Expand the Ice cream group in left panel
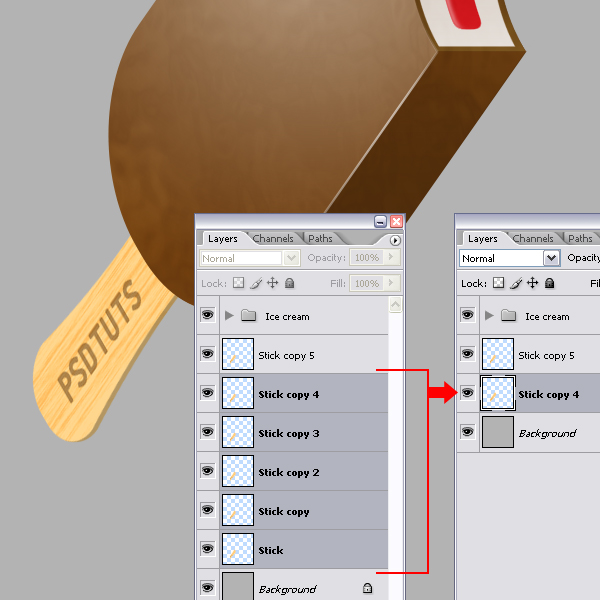 point(229,316)
